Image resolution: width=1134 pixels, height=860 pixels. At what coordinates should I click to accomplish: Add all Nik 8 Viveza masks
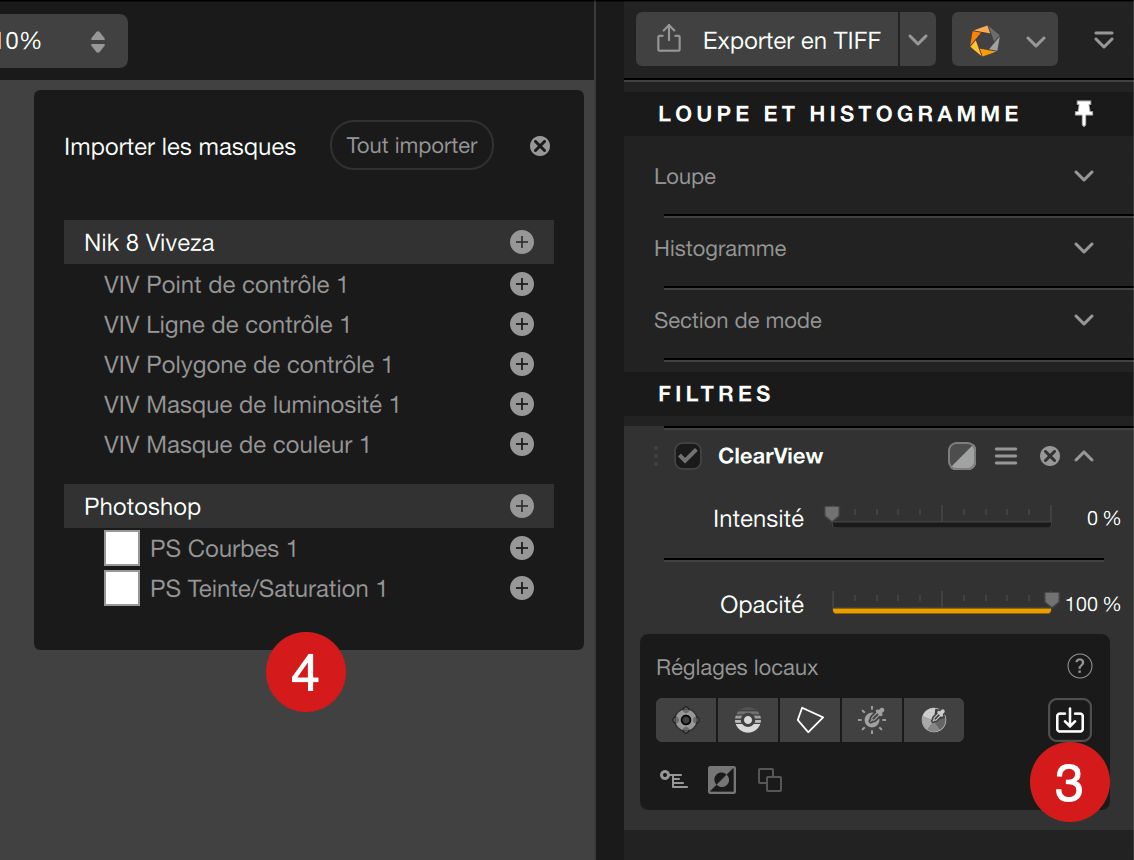click(521, 242)
